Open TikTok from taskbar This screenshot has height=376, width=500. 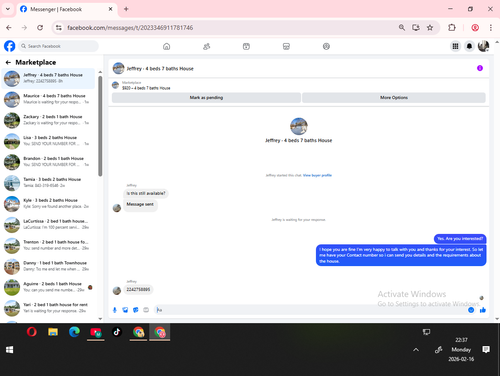tap(117, 332)
